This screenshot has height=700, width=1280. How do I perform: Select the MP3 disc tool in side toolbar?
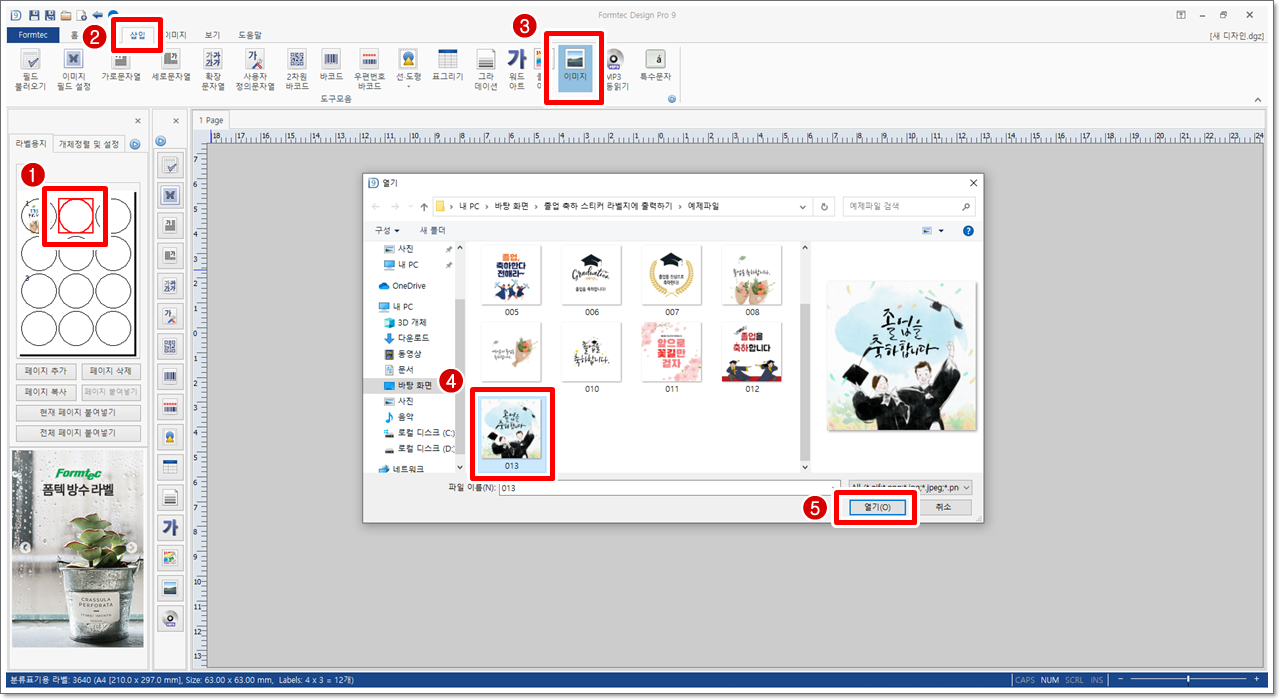170,617
